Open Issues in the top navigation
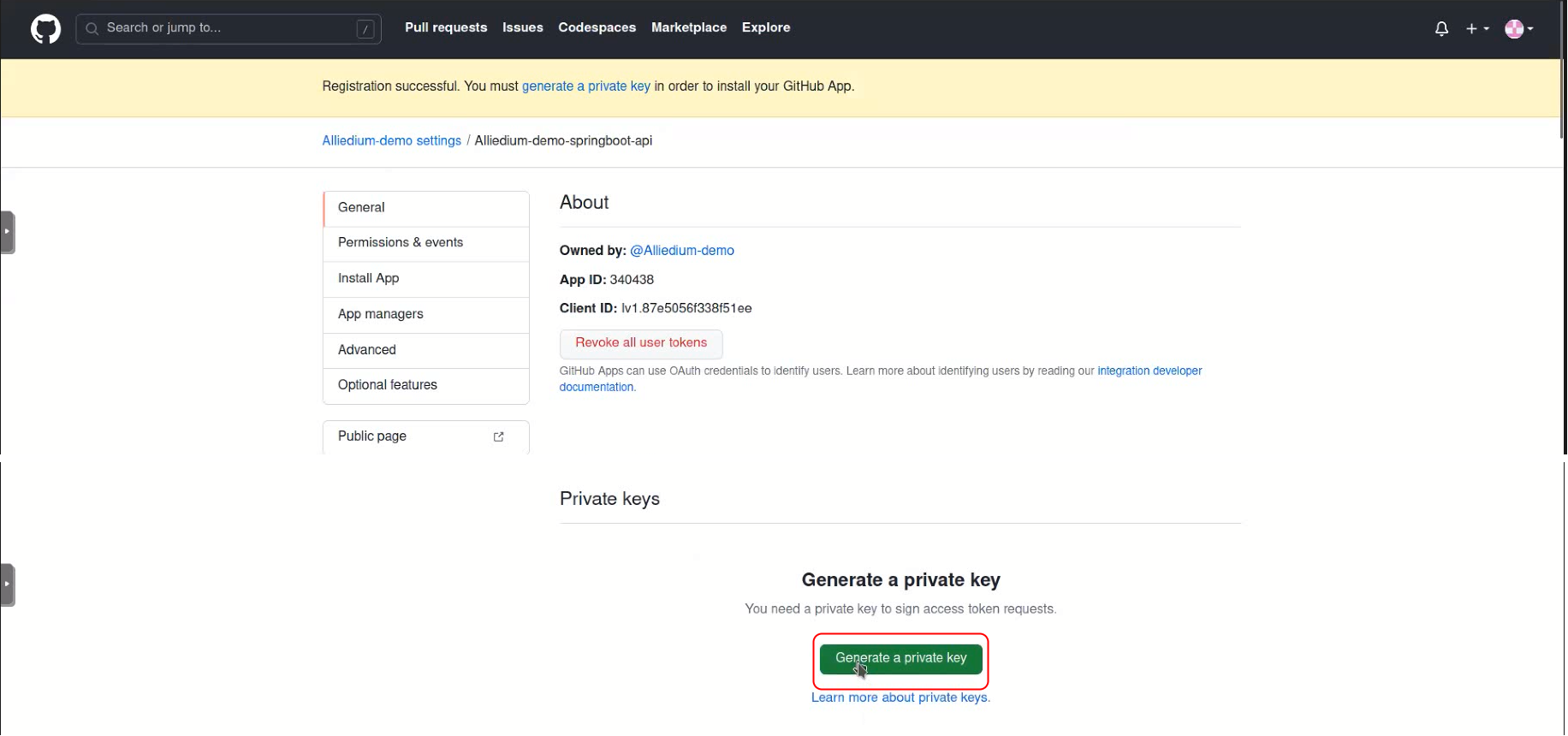This screenshot has height=736, width=1568. click(x=523, y=27)
